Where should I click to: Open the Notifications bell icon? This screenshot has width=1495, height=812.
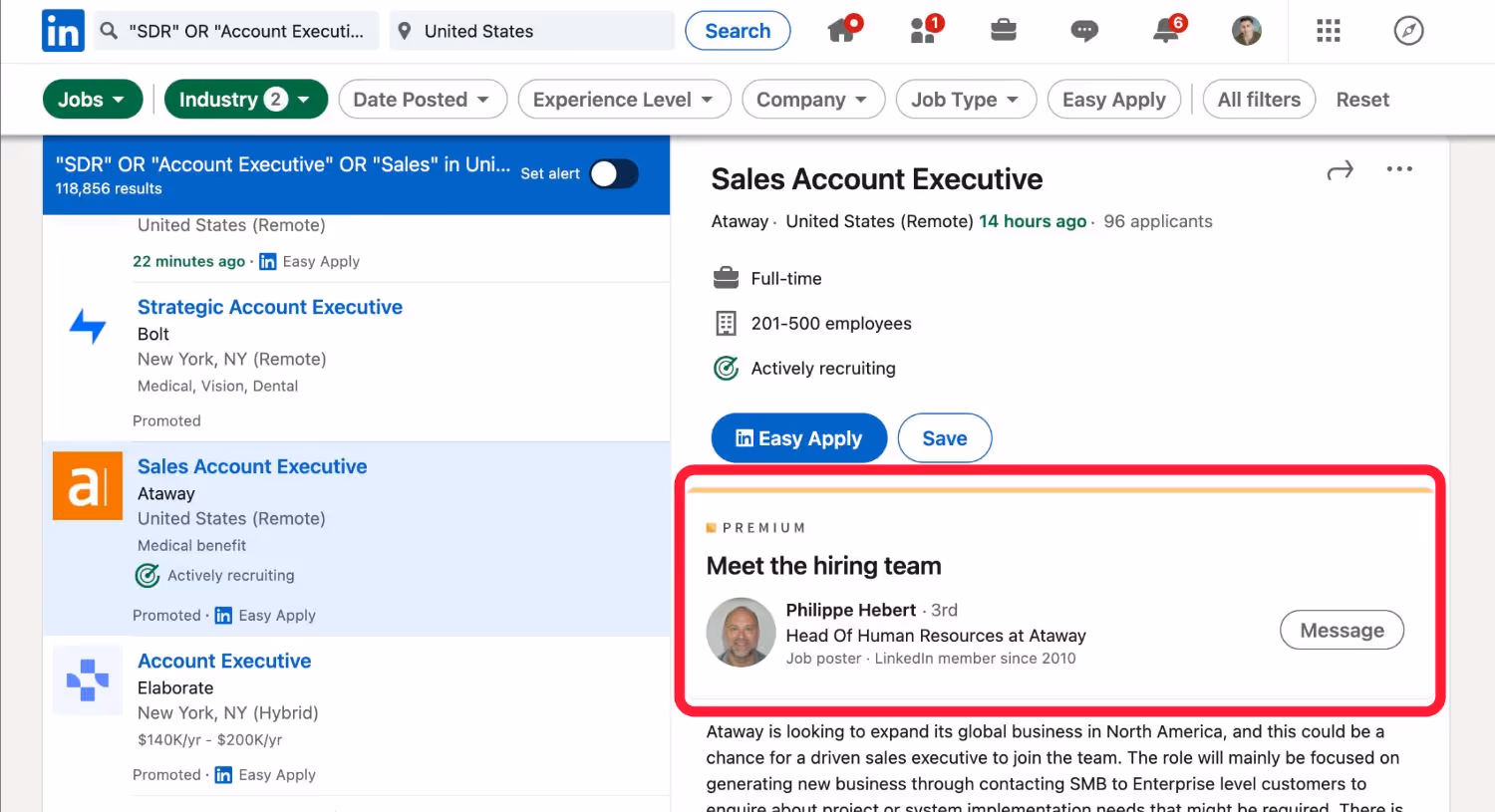point(1166,30)
